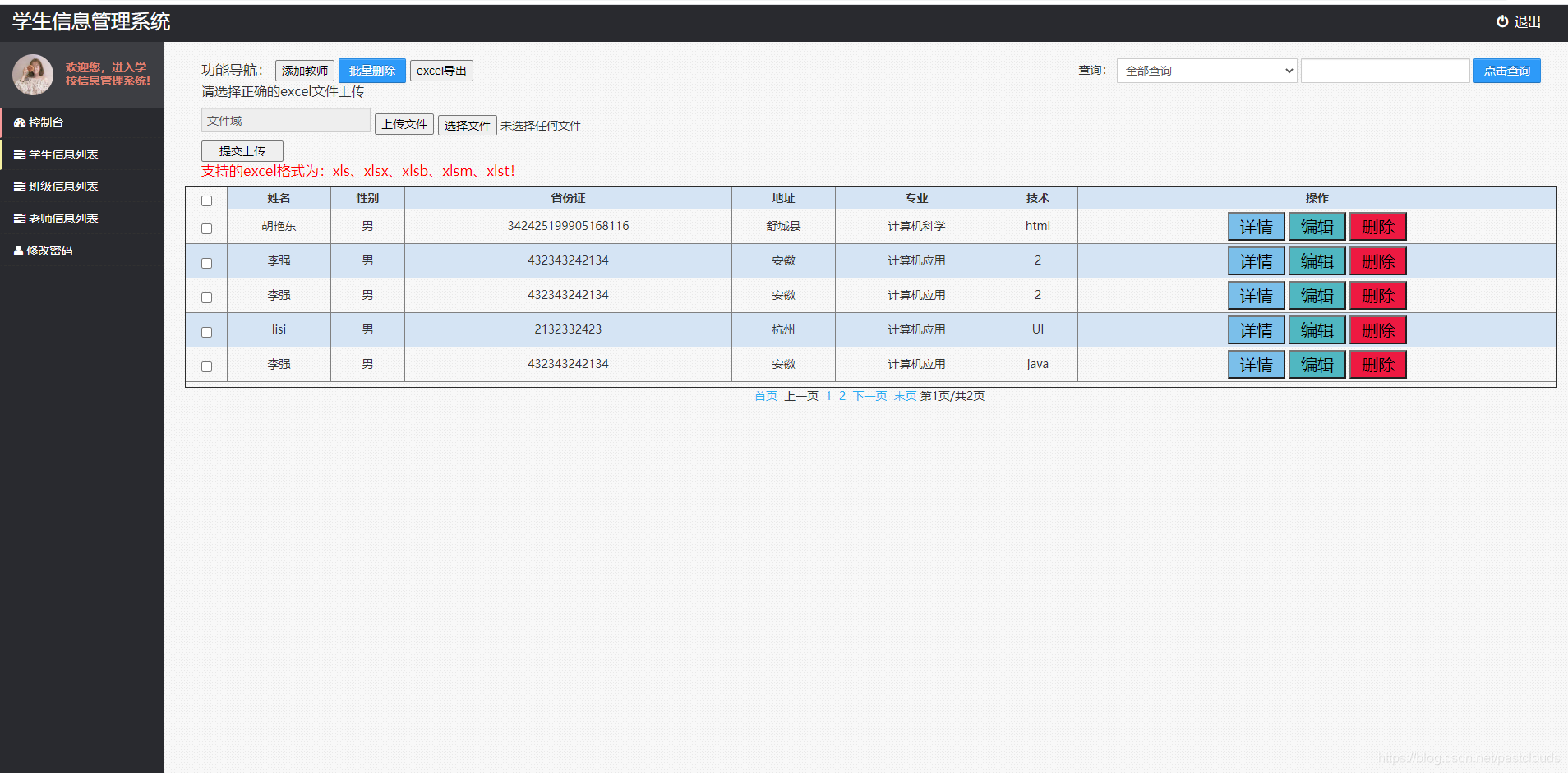Click 删除 for the 胡艳东 row
Image resolution: width=1568 pixels, height=773 pixels.
point(1378,227)
